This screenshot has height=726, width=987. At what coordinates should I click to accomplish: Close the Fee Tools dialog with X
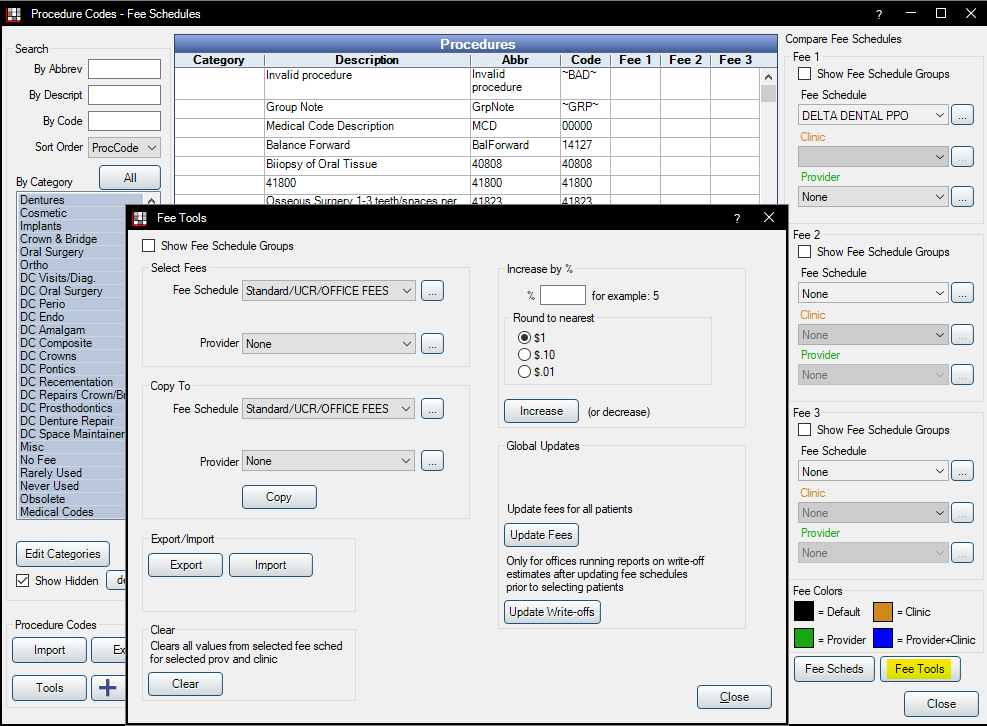769,218
